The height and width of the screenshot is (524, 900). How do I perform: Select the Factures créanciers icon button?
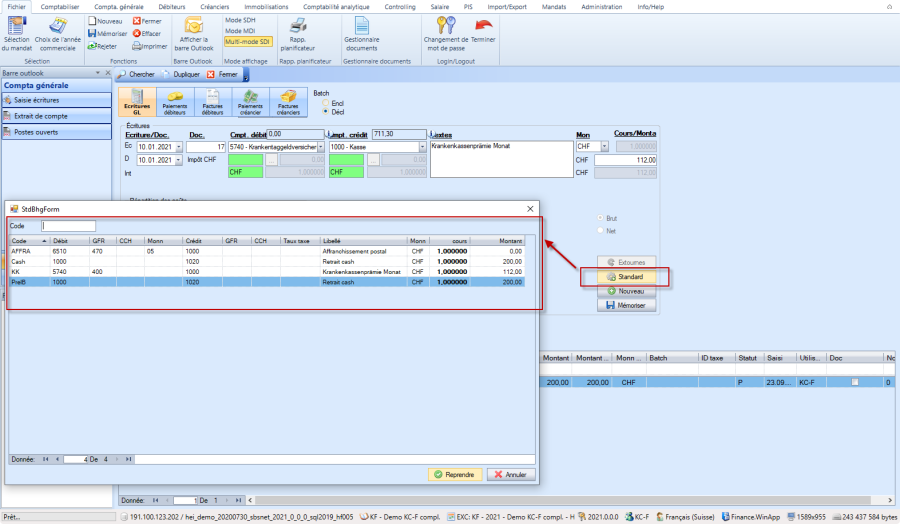point(288,102)
